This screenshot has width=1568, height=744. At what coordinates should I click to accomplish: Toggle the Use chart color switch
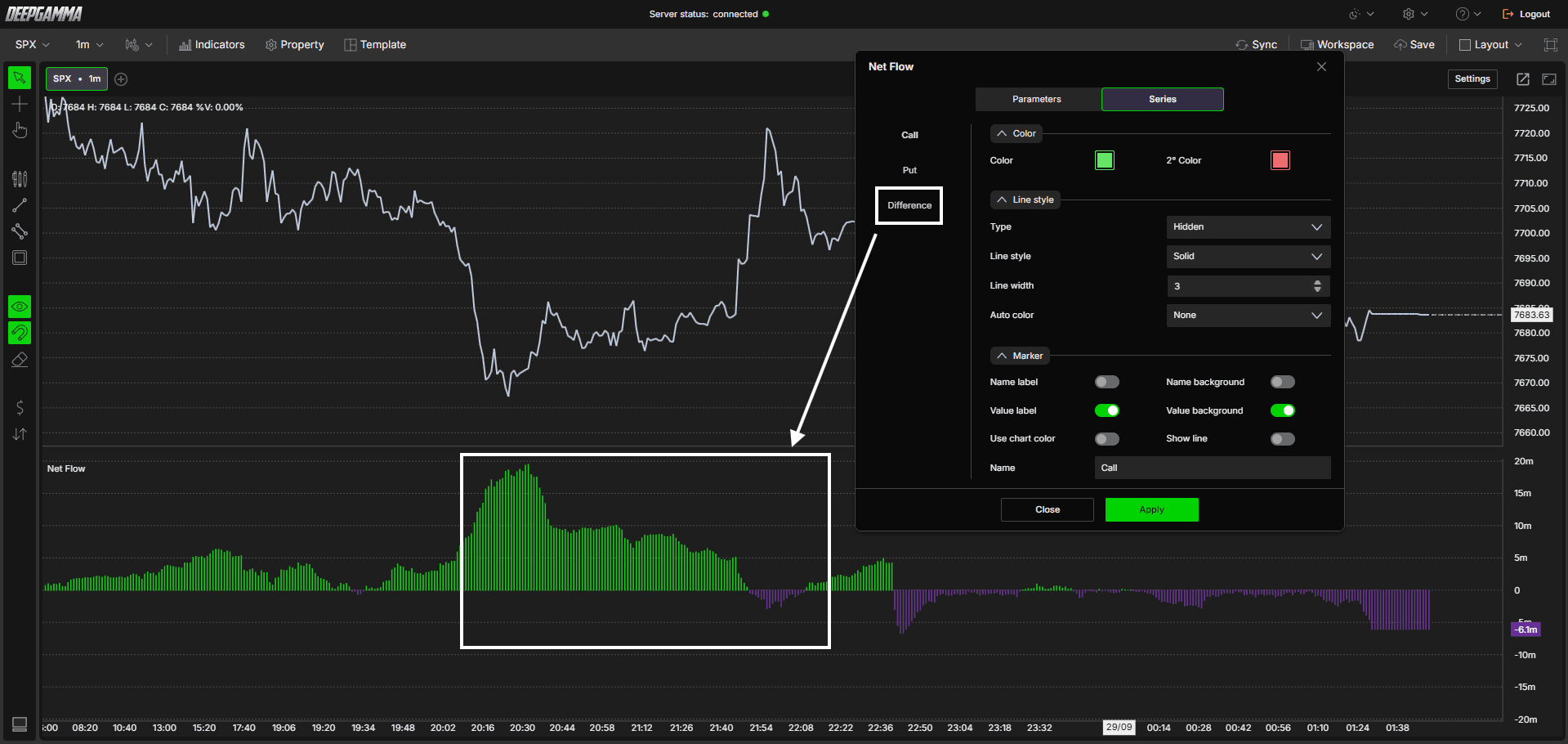[x=1107, y=439]
